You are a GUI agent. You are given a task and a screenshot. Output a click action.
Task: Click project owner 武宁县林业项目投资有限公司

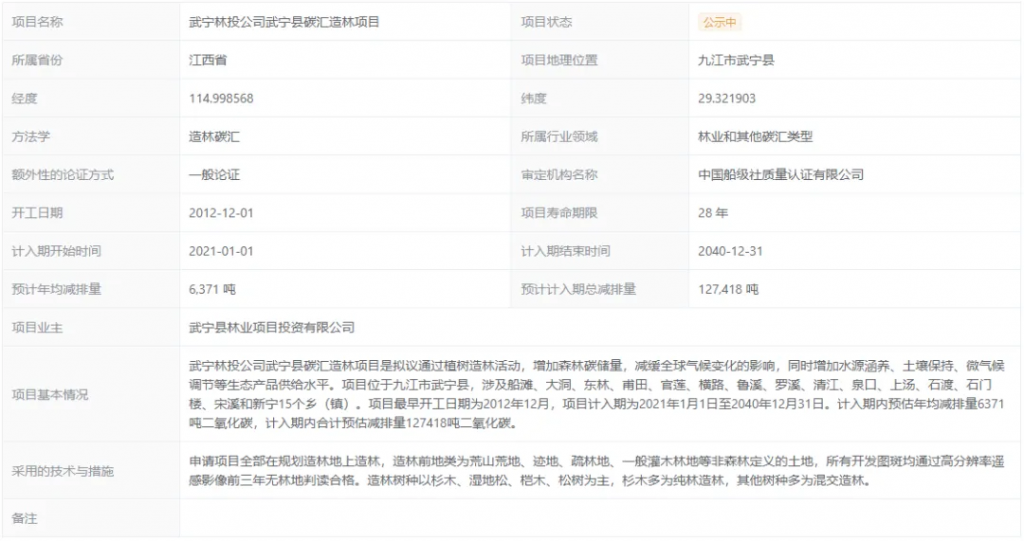[272, 328]
